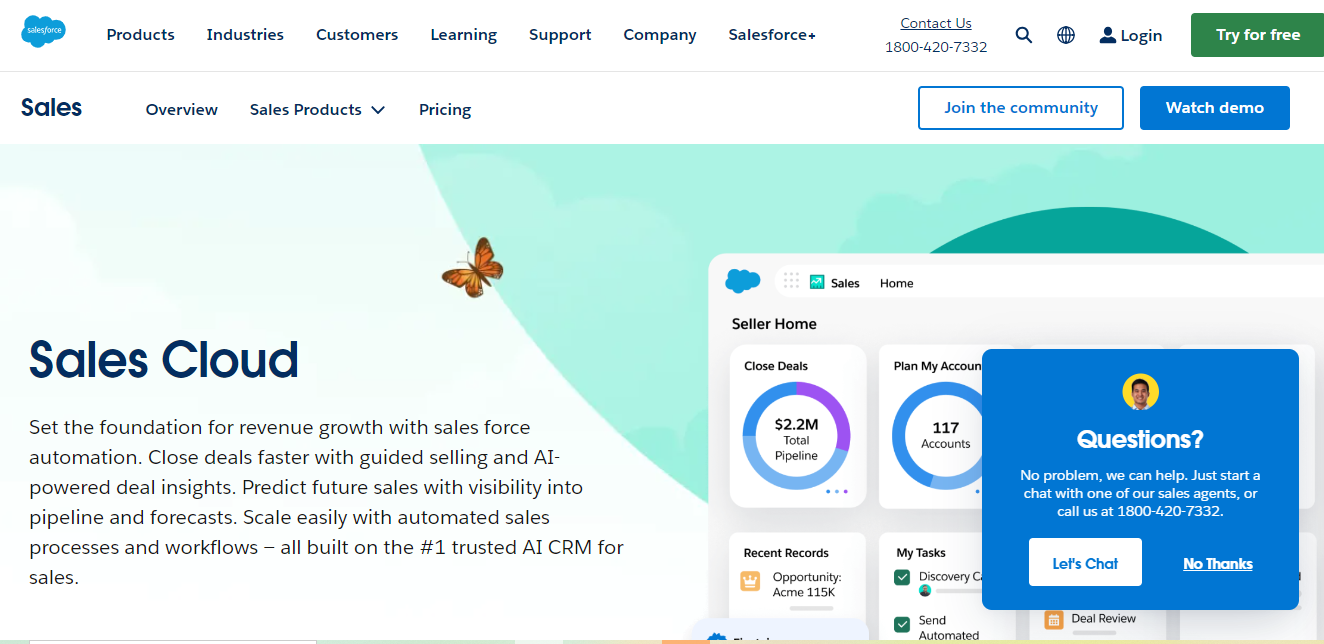
Task: Open the site search magnifier icon
Action: [1023, 35]
